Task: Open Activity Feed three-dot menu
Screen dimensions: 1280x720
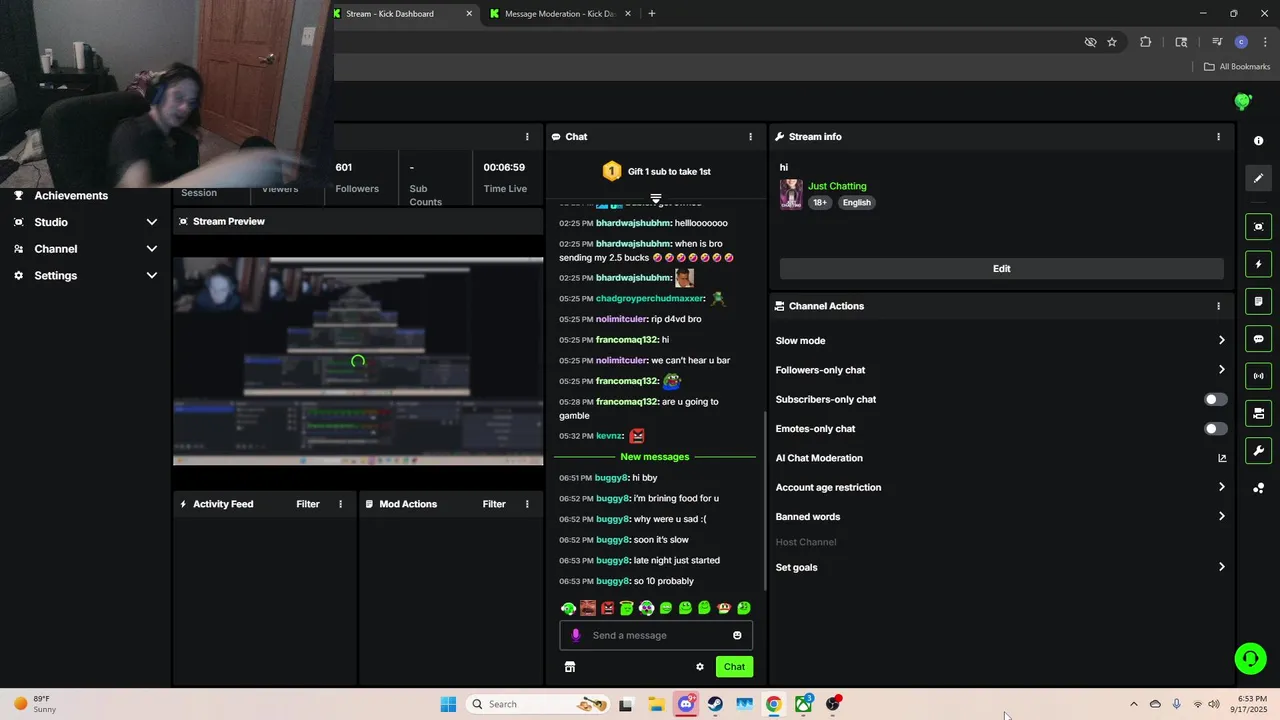Action: (x=341, y=504)
